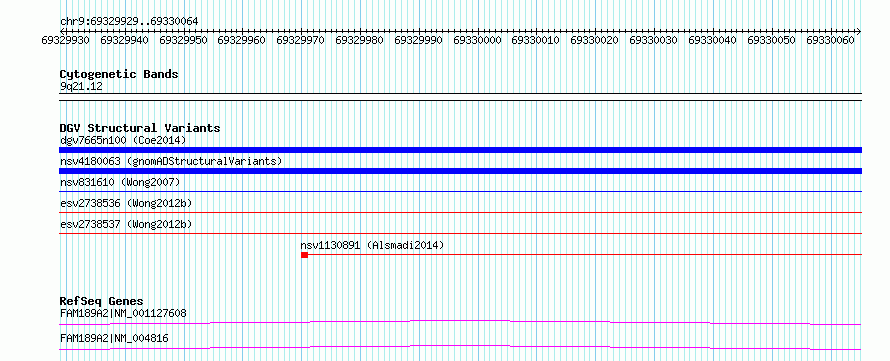
Task: Click the DGV Structural Variants heading
Action: [x=140, y=128]
